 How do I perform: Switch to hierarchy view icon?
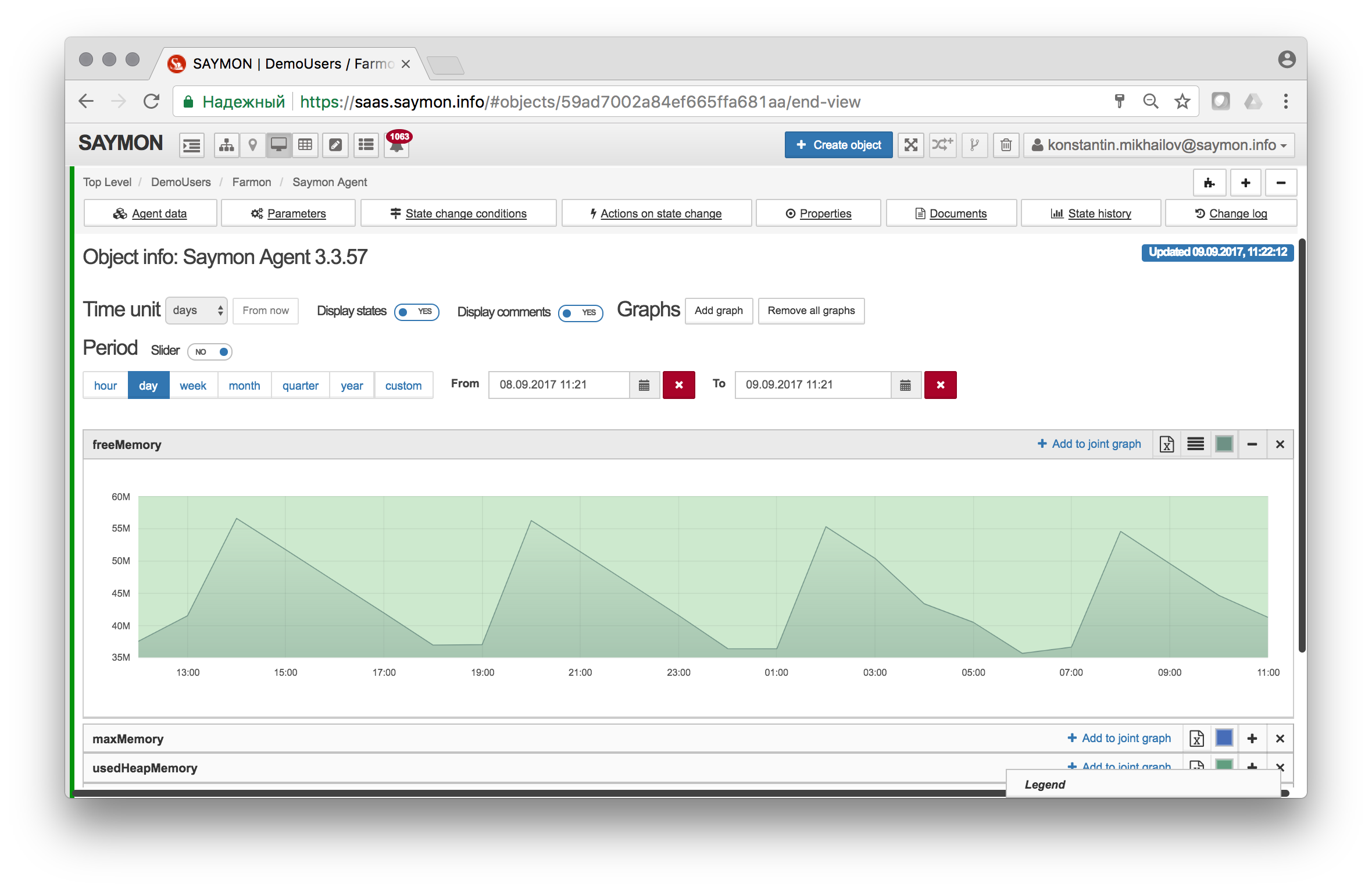click(x=226, y=145)
